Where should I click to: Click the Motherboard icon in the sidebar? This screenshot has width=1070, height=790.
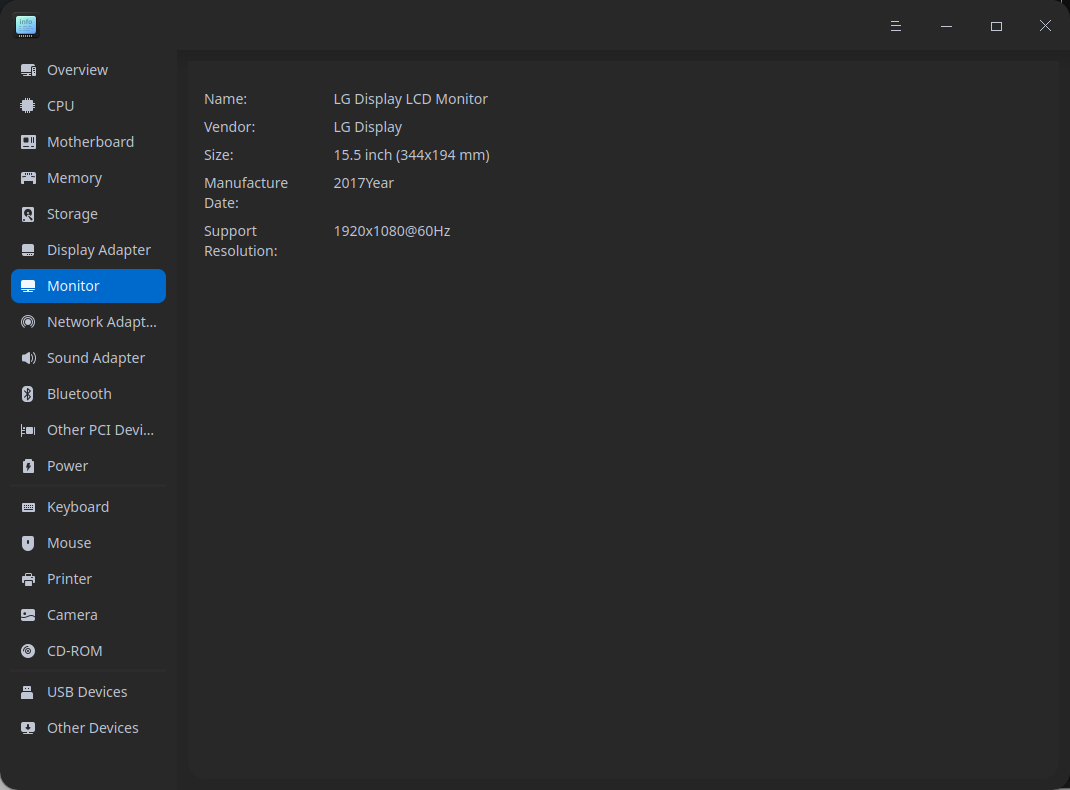(x=28, y=142)
